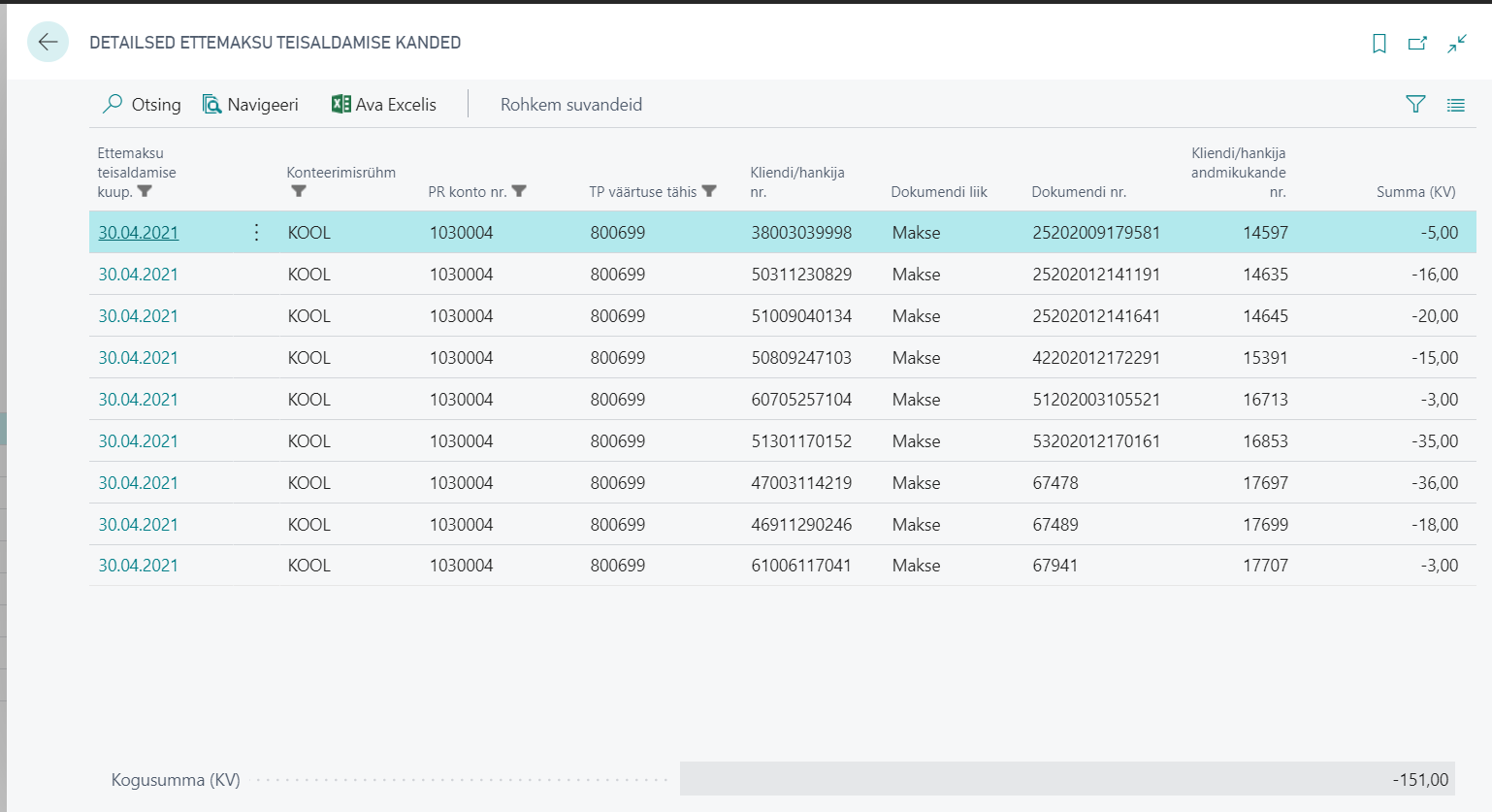Select the Kogusumma (KV) total field
The image size is (1492, 812).
click(1067, 779)
